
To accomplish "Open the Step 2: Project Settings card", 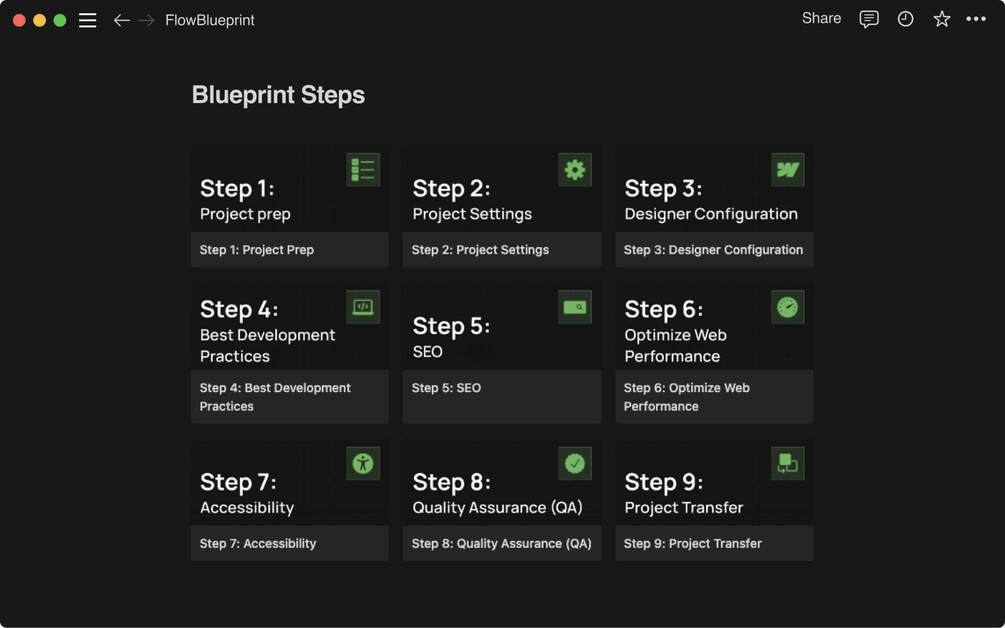I will (x=501, y=206).
